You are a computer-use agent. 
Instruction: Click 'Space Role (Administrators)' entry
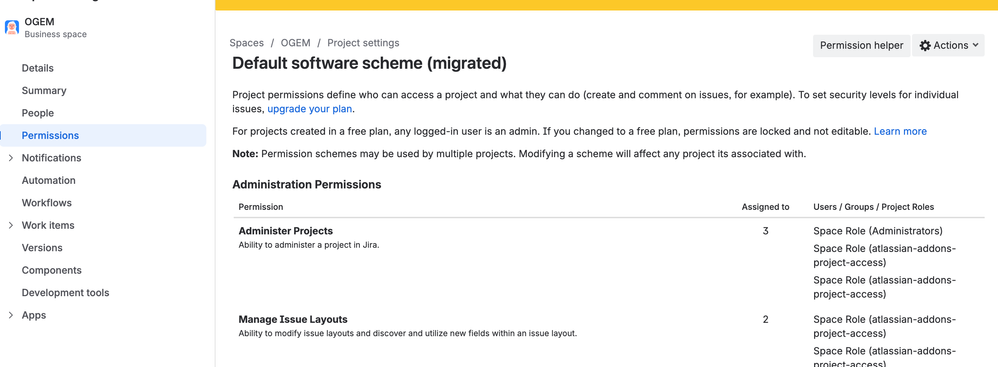click(x=878, y=231)
